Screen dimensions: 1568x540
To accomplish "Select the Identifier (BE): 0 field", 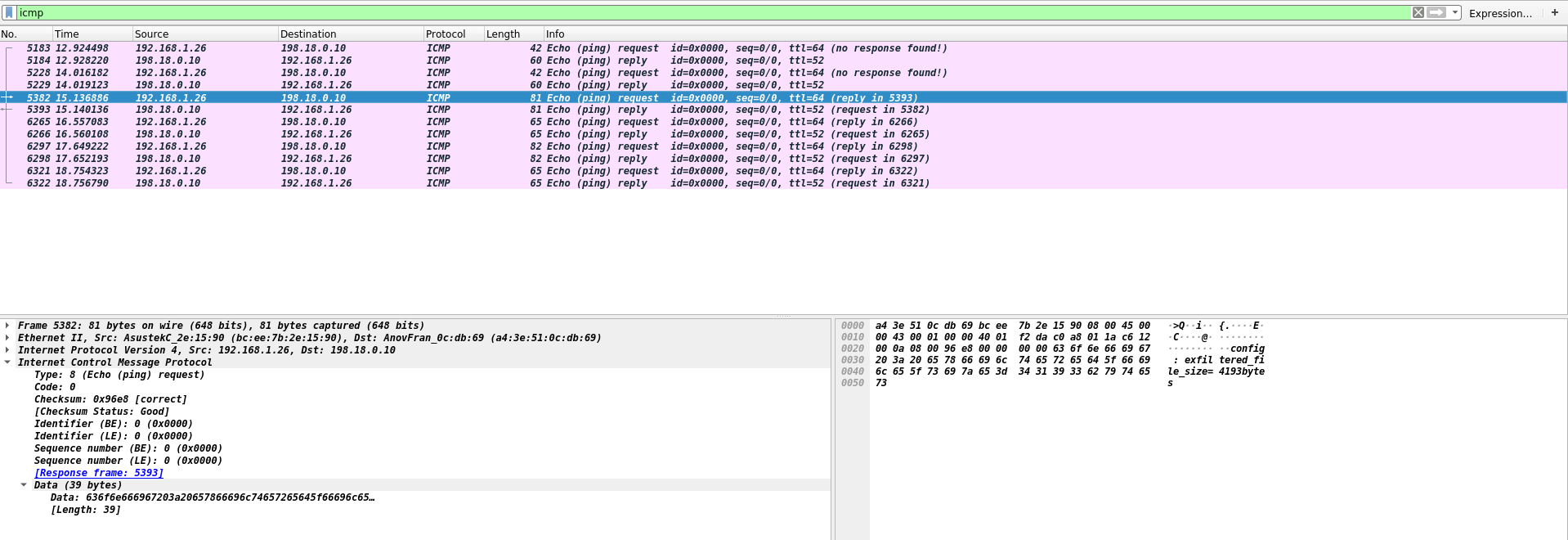I will coord(114,424).
